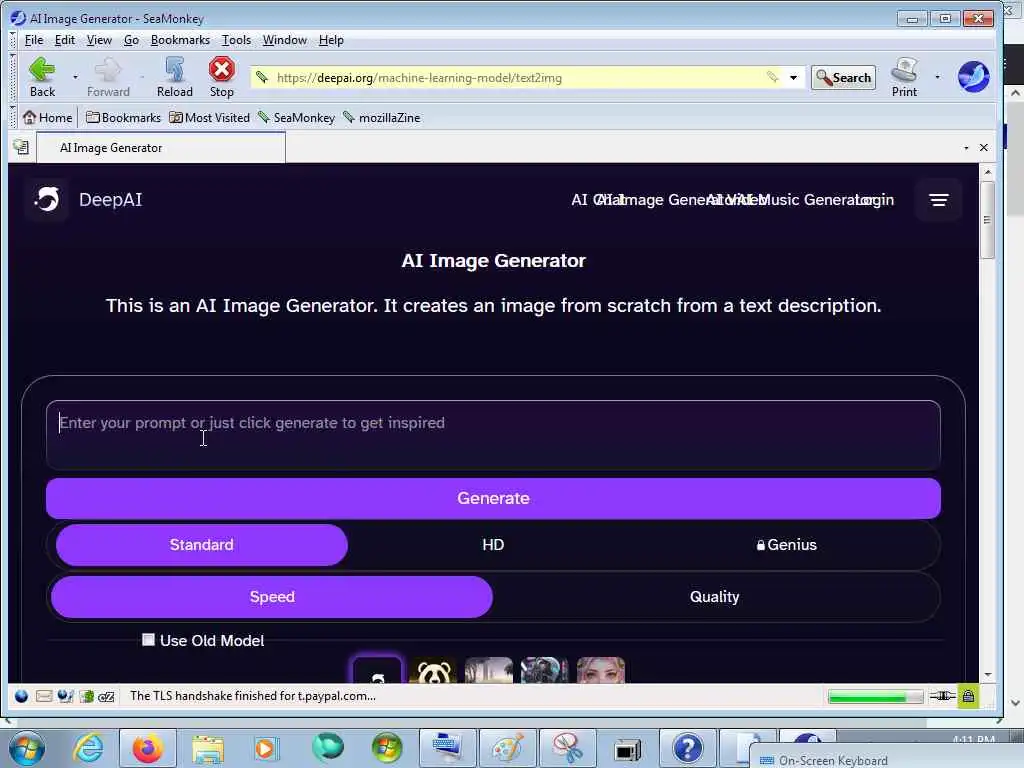Open the File menu
Screen dimensions: 1024x768
click(x=34, y=40)
